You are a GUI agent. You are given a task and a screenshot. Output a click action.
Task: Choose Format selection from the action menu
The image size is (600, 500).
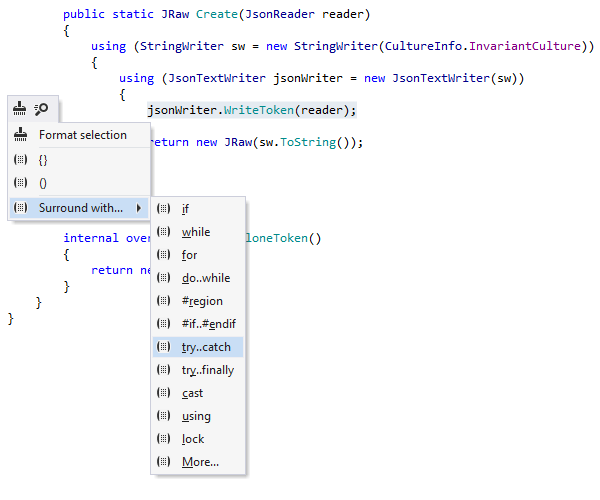click(x=82, y=135)
